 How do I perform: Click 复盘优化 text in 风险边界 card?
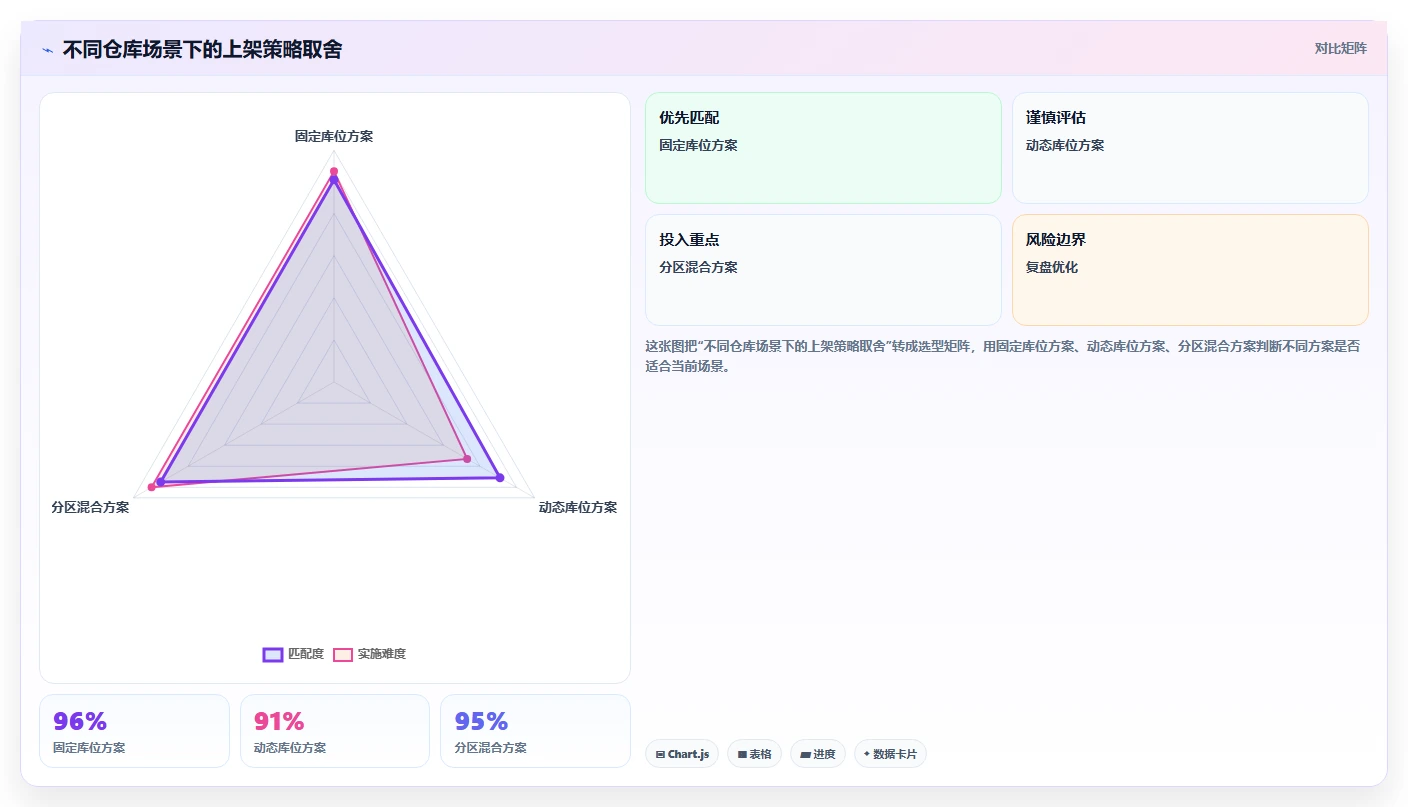click(x=1052, y=267)
